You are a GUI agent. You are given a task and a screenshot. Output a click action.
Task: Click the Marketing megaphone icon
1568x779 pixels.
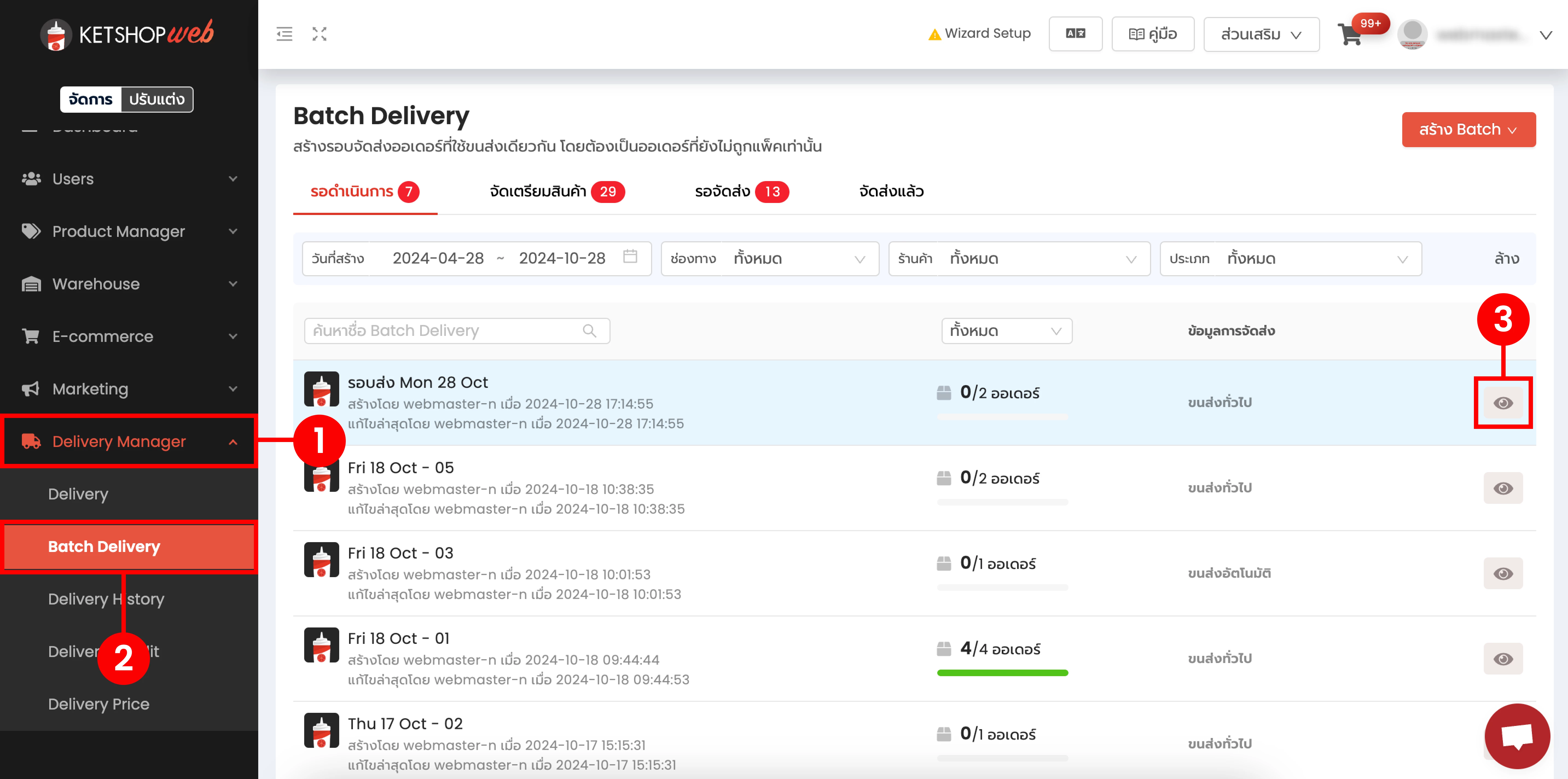31,388
